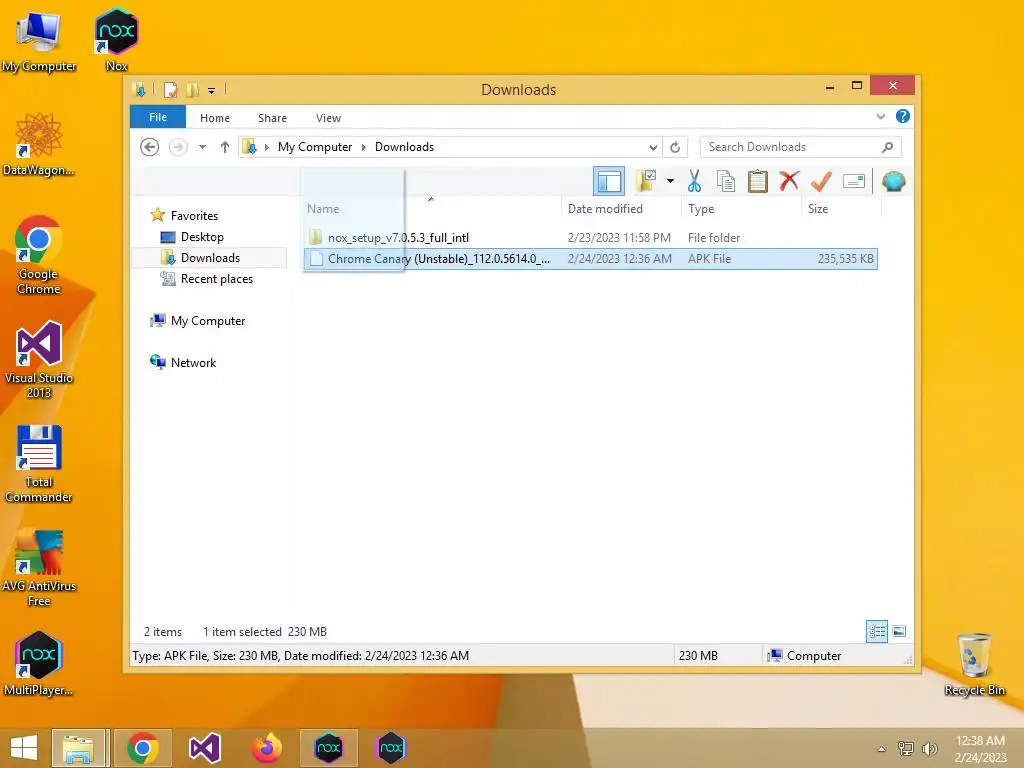Click the blue Help question mark icon
This screenshot has height=768, width=1024.
(903, 116)
